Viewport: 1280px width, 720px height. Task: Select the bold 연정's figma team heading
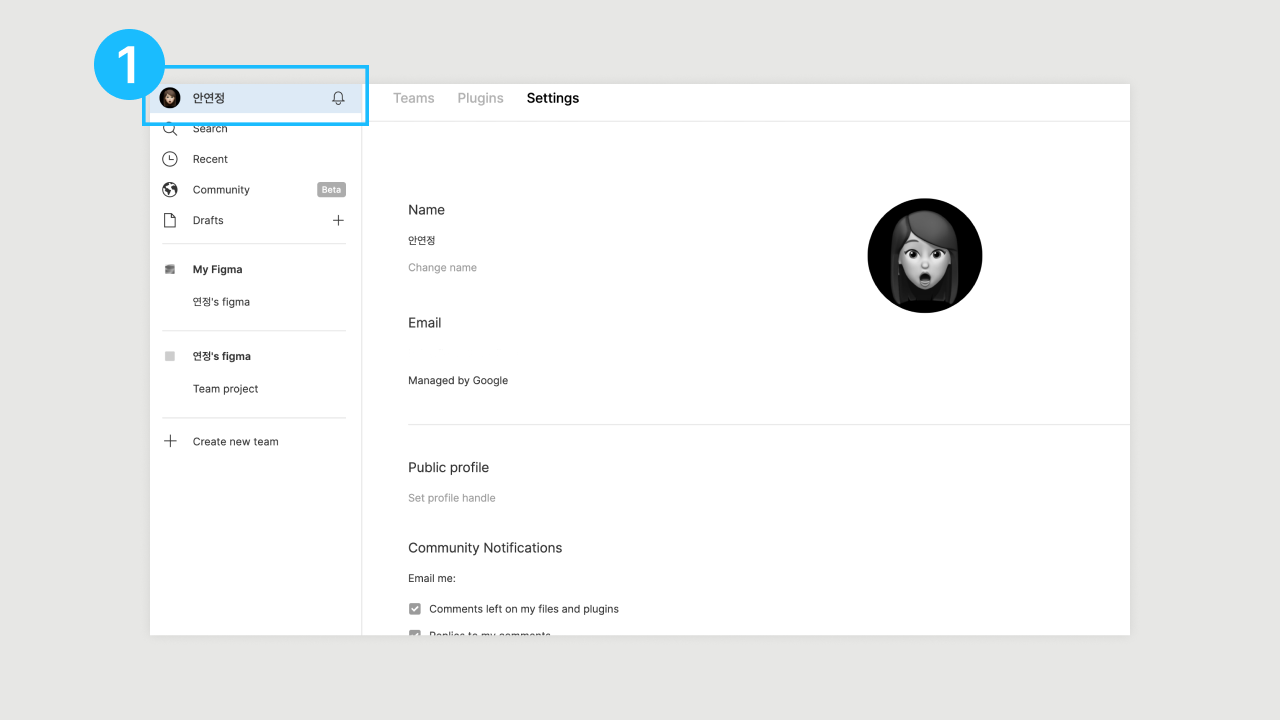[x=222, y=356]
